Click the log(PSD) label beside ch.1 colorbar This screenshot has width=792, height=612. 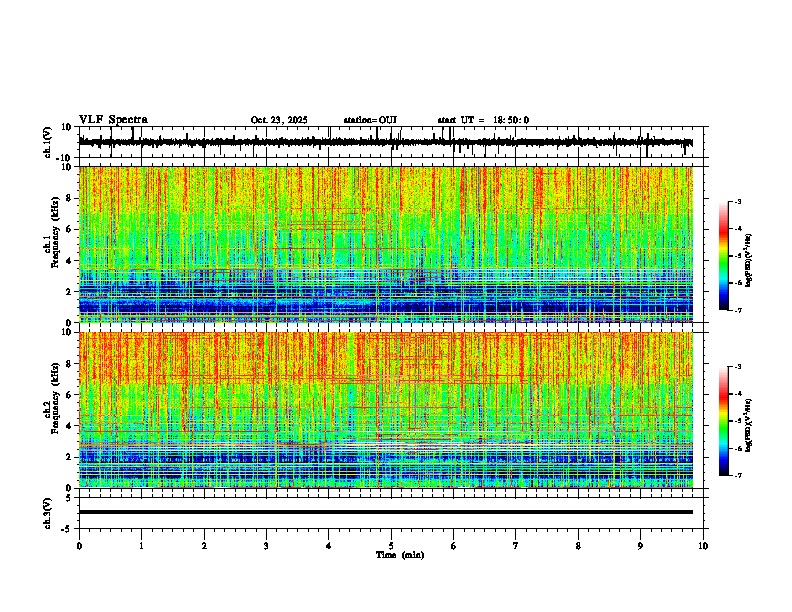749,260
